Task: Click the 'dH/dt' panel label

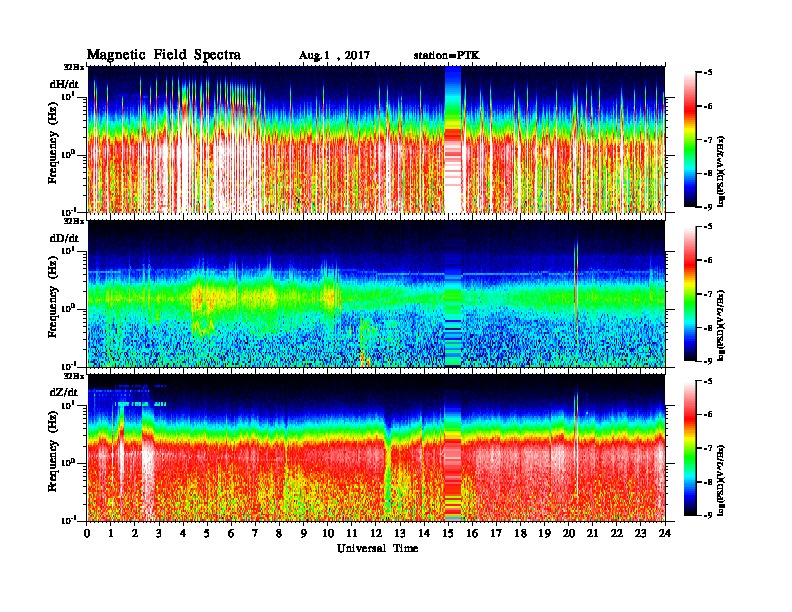Action: click(64, 84)
